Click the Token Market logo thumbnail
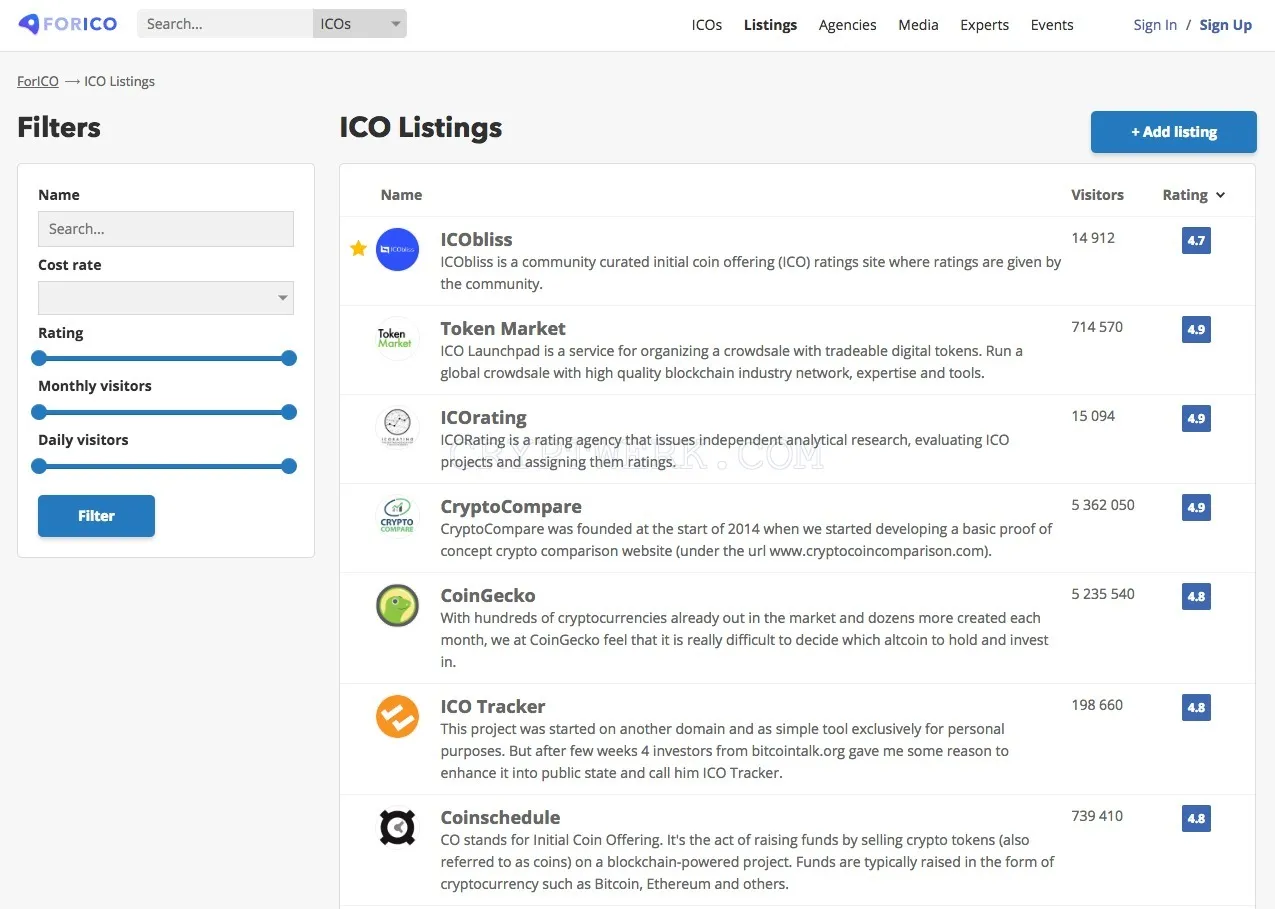Image resolution: width=1275 pixels, height=909 pixels. (395, 338)
